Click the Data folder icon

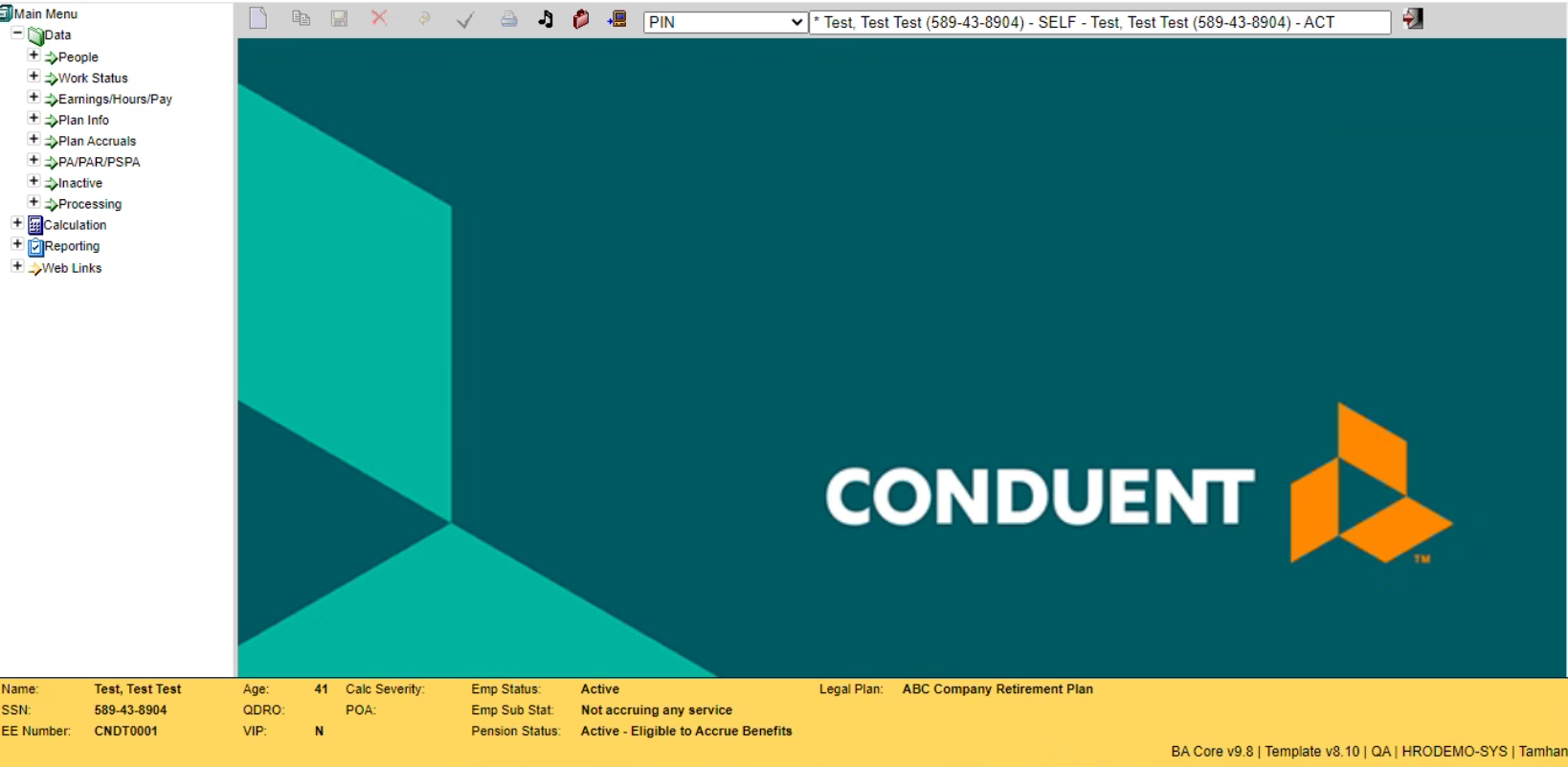point(35,36)
